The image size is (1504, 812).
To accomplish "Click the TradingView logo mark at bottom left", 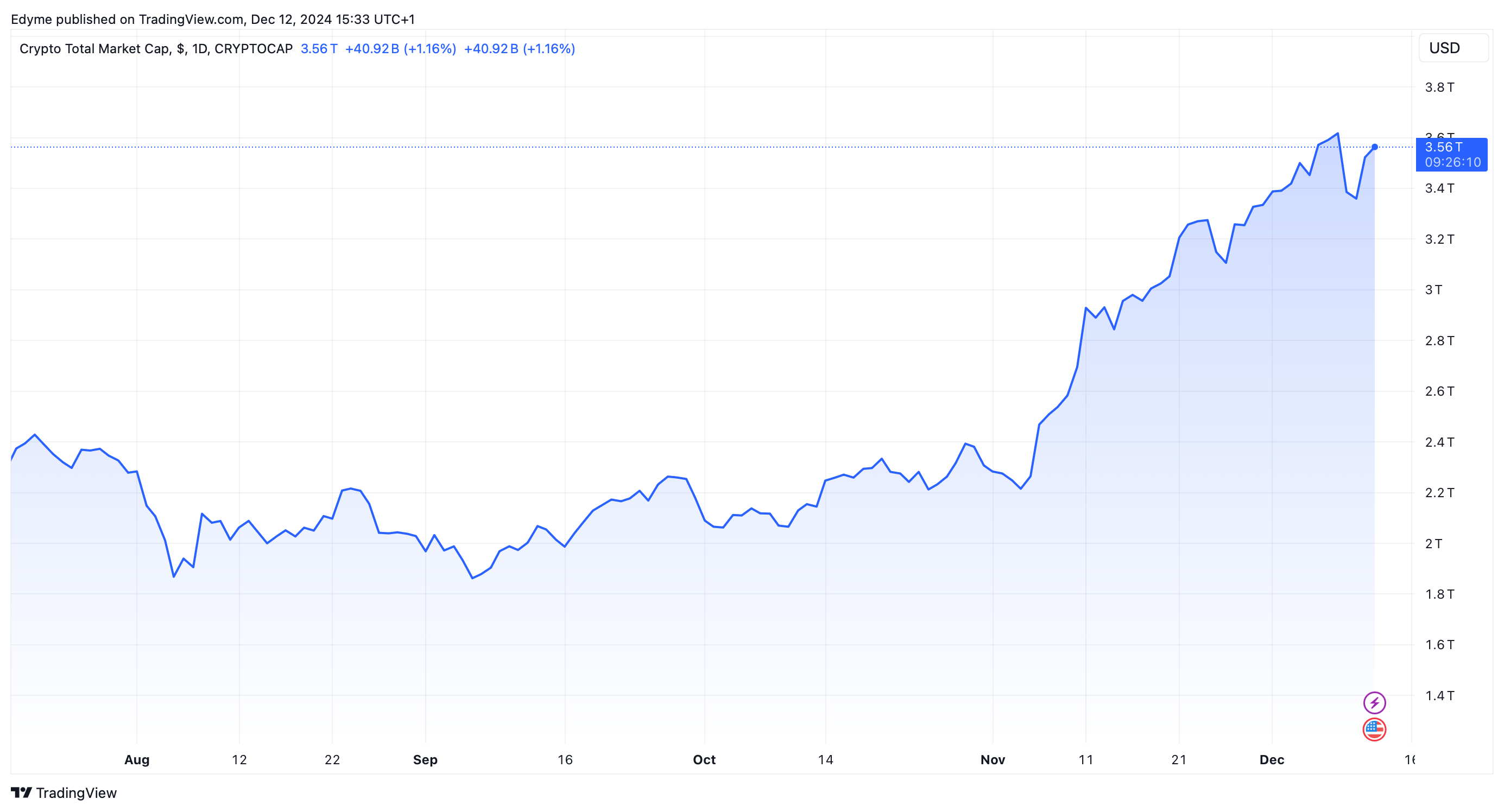I will click(x=21, y=792).
